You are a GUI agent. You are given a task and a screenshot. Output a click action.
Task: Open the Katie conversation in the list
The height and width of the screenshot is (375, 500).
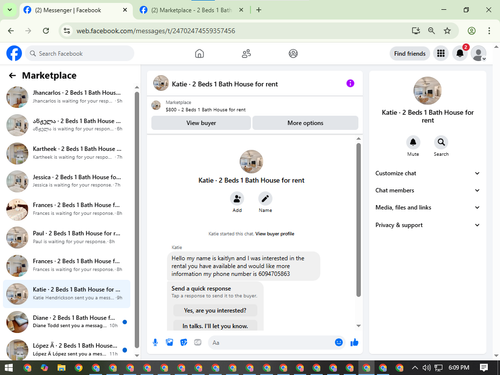67,294
